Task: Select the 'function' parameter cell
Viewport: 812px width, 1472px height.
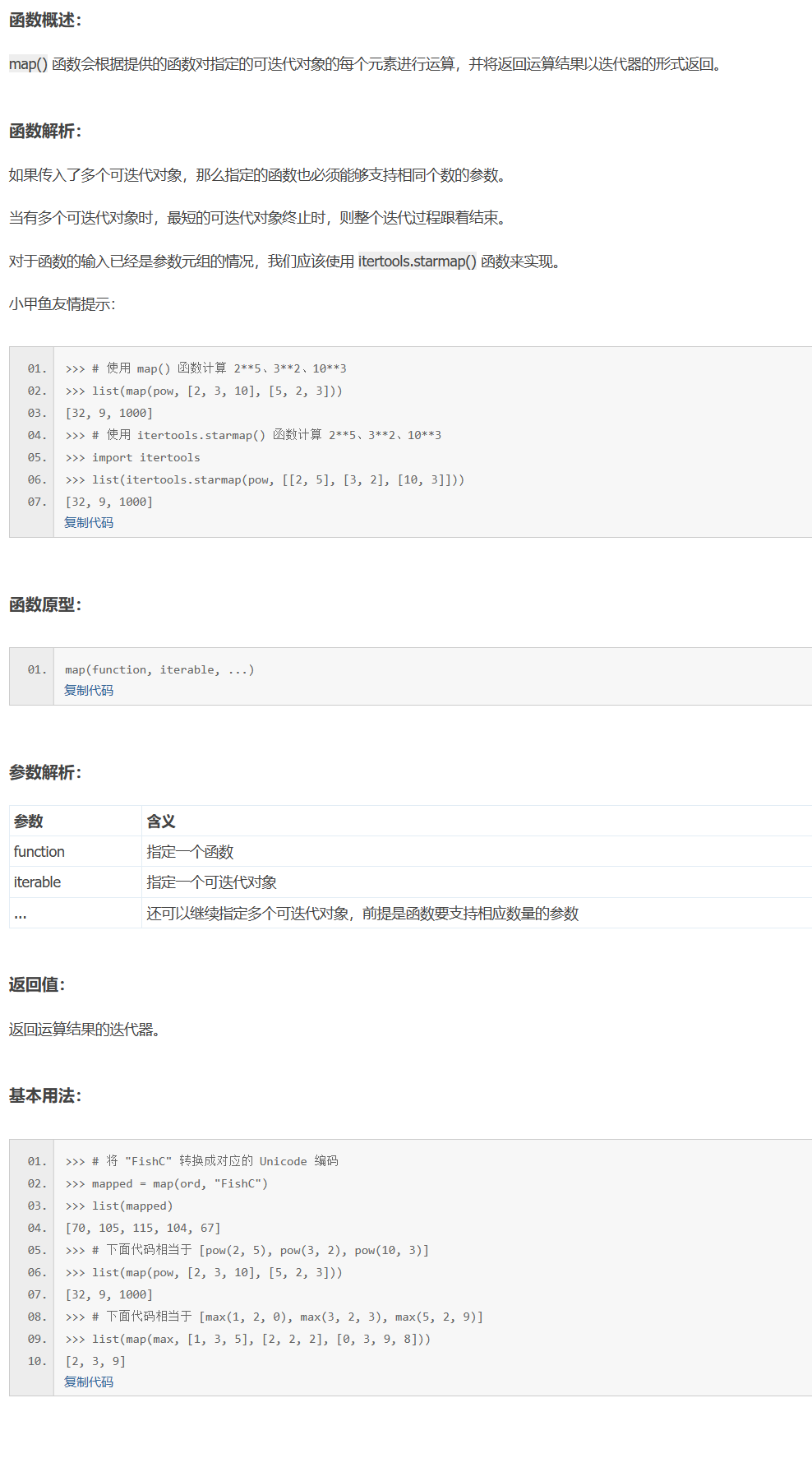Action: [75, 852]
